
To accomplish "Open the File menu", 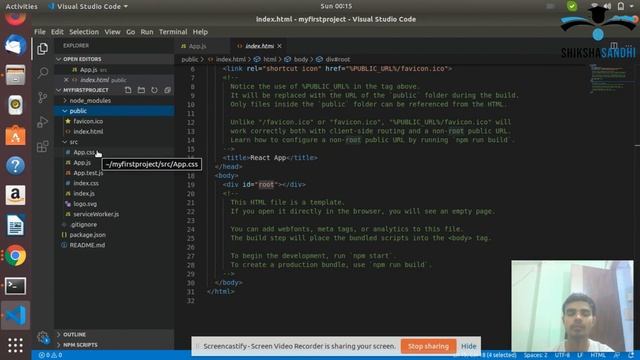I will click(40, 32).
